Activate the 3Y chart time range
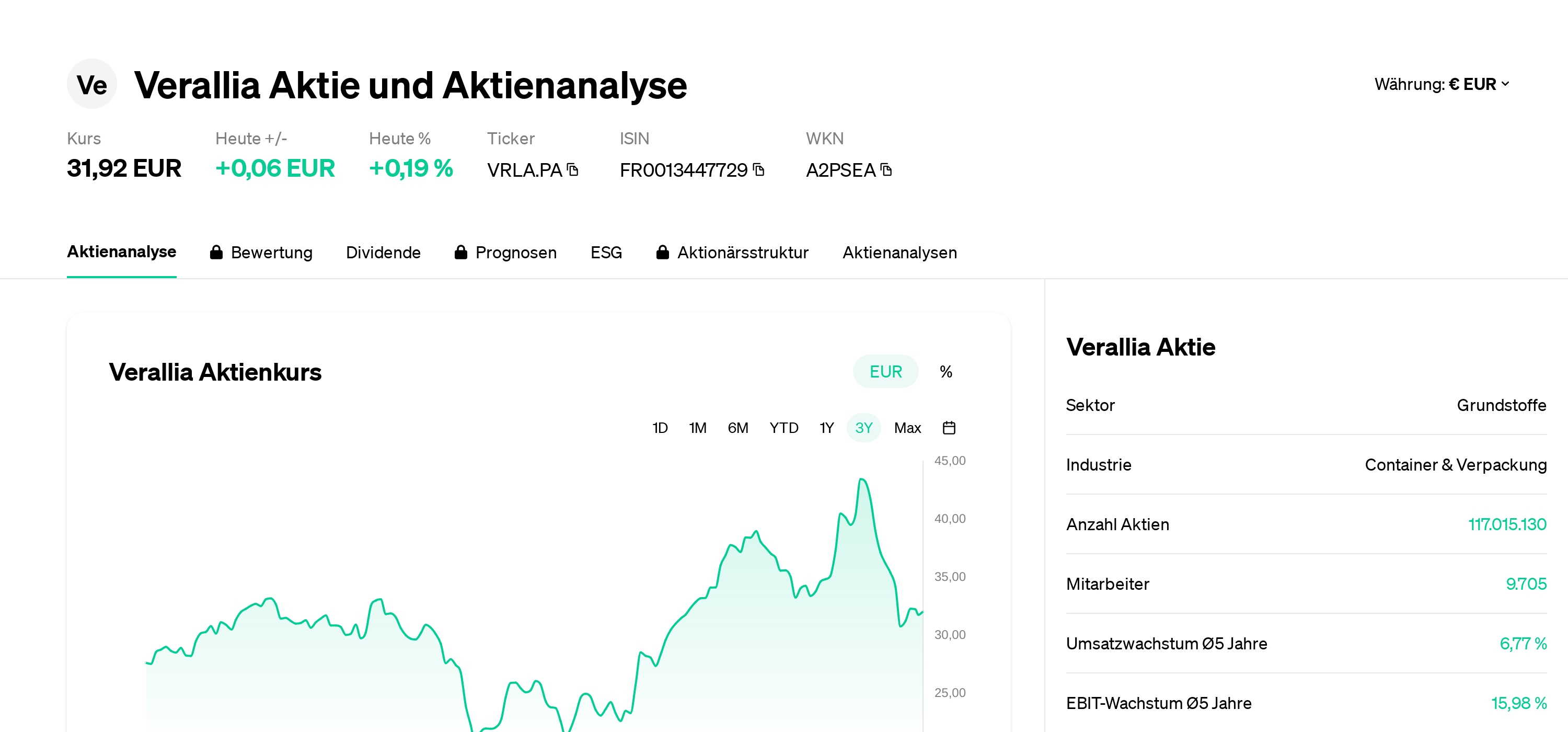Screen dimensions: 1568x732 tap(864, 428)
